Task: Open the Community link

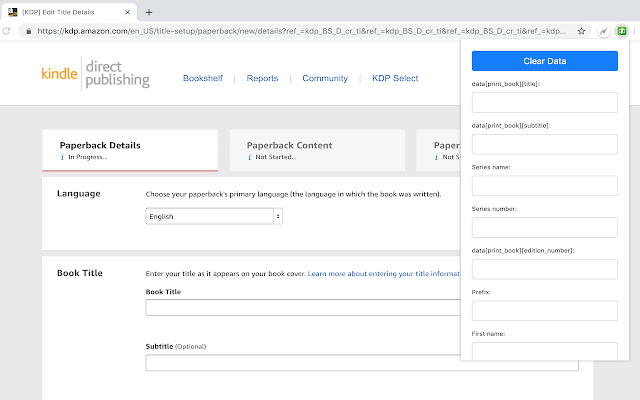Action: [x=325, y=78]
